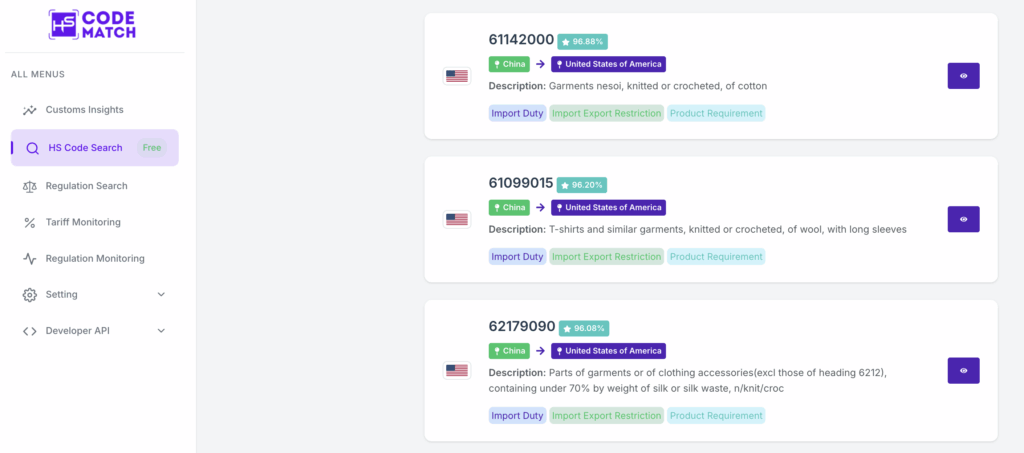This screenshot has width=1024, height=453.
Task: Open the Tariff Monitoring menu item
Action: (x=83, y=222)
